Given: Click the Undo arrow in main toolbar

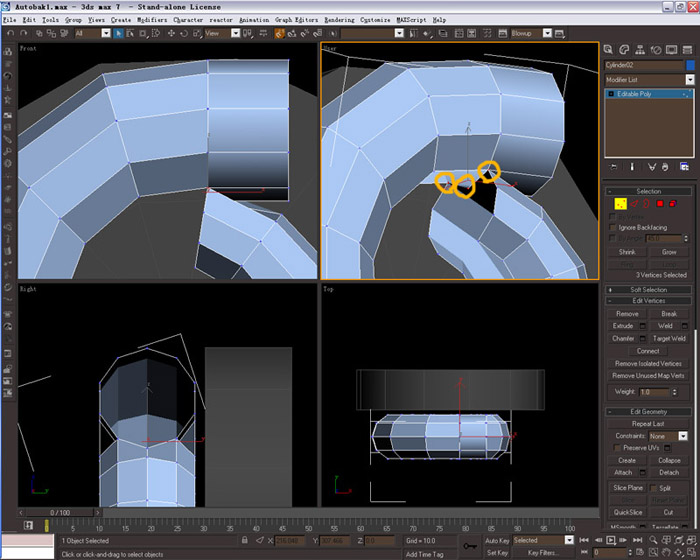Looking at the screenshot, I should 11,33.
